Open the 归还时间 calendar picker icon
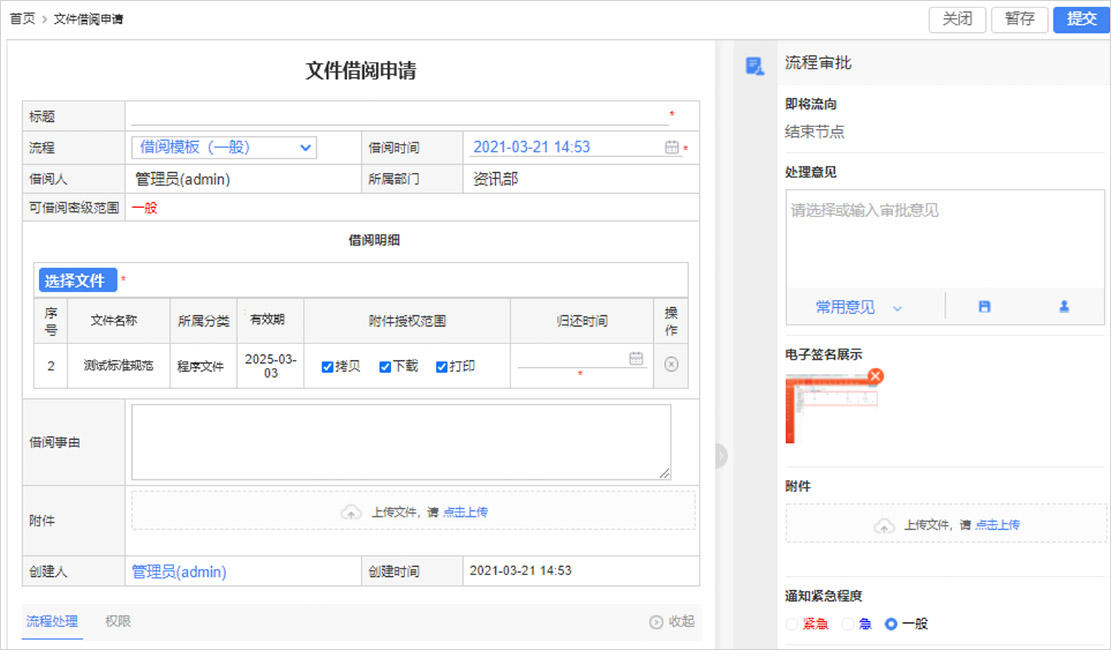Screen dimensions: 1111x650 [636, 359]
